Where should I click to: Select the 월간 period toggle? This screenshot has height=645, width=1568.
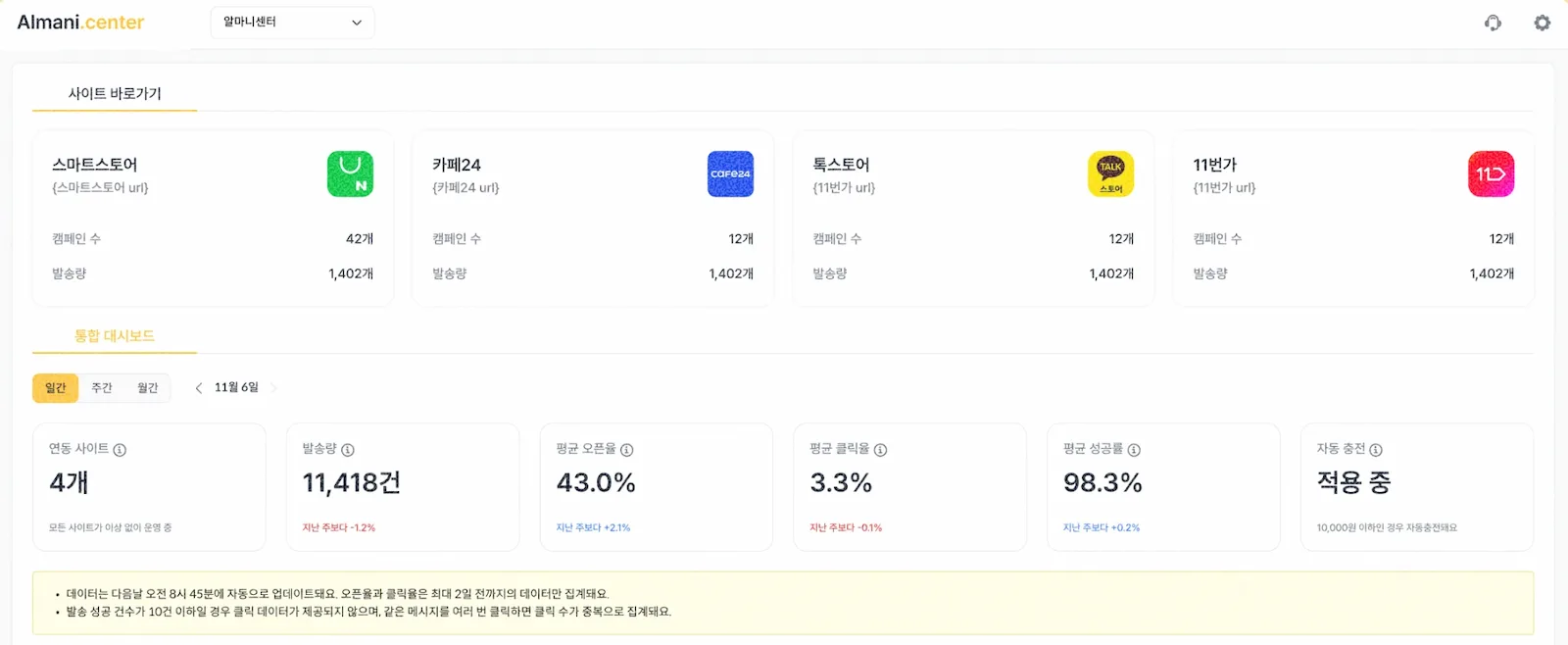(148, 388)
